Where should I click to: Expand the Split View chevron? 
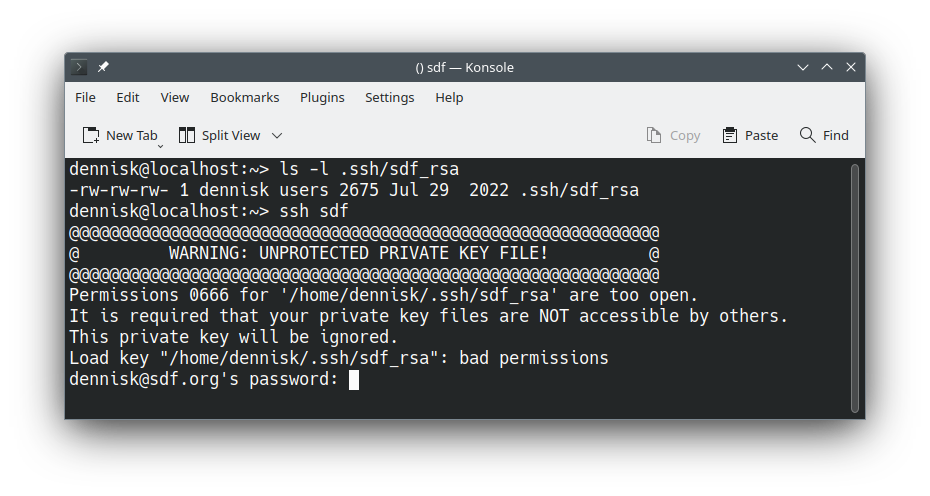[277, 135]
